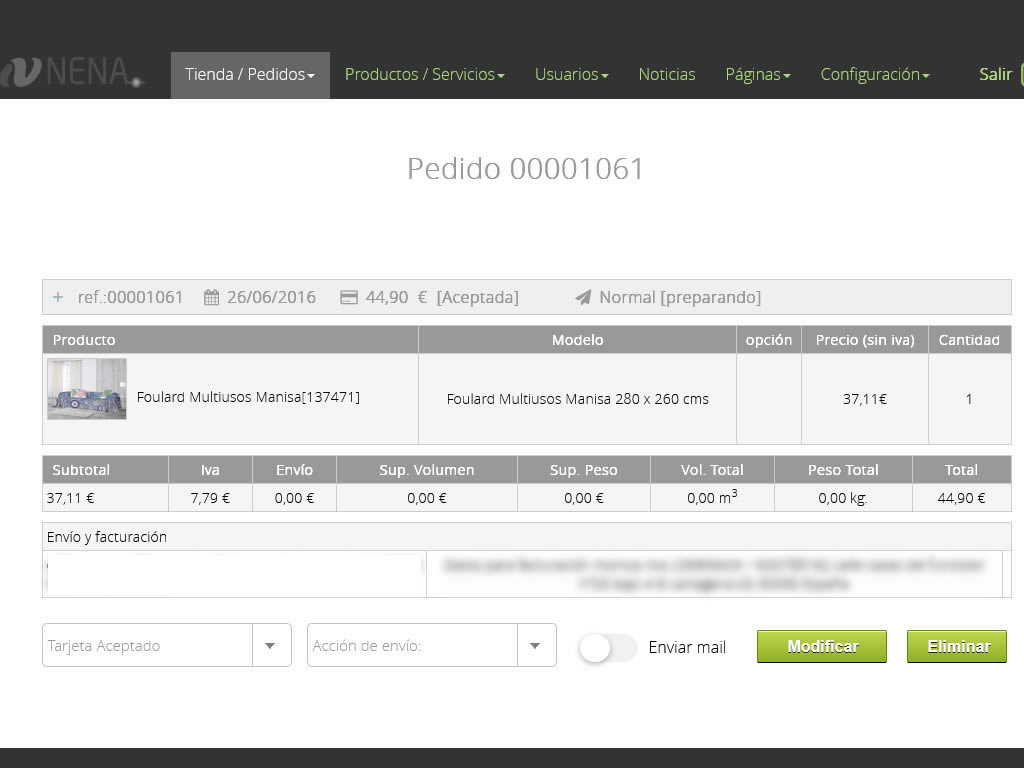Expand order details with plus icon
1024x768 pixels.
[58, 297]
